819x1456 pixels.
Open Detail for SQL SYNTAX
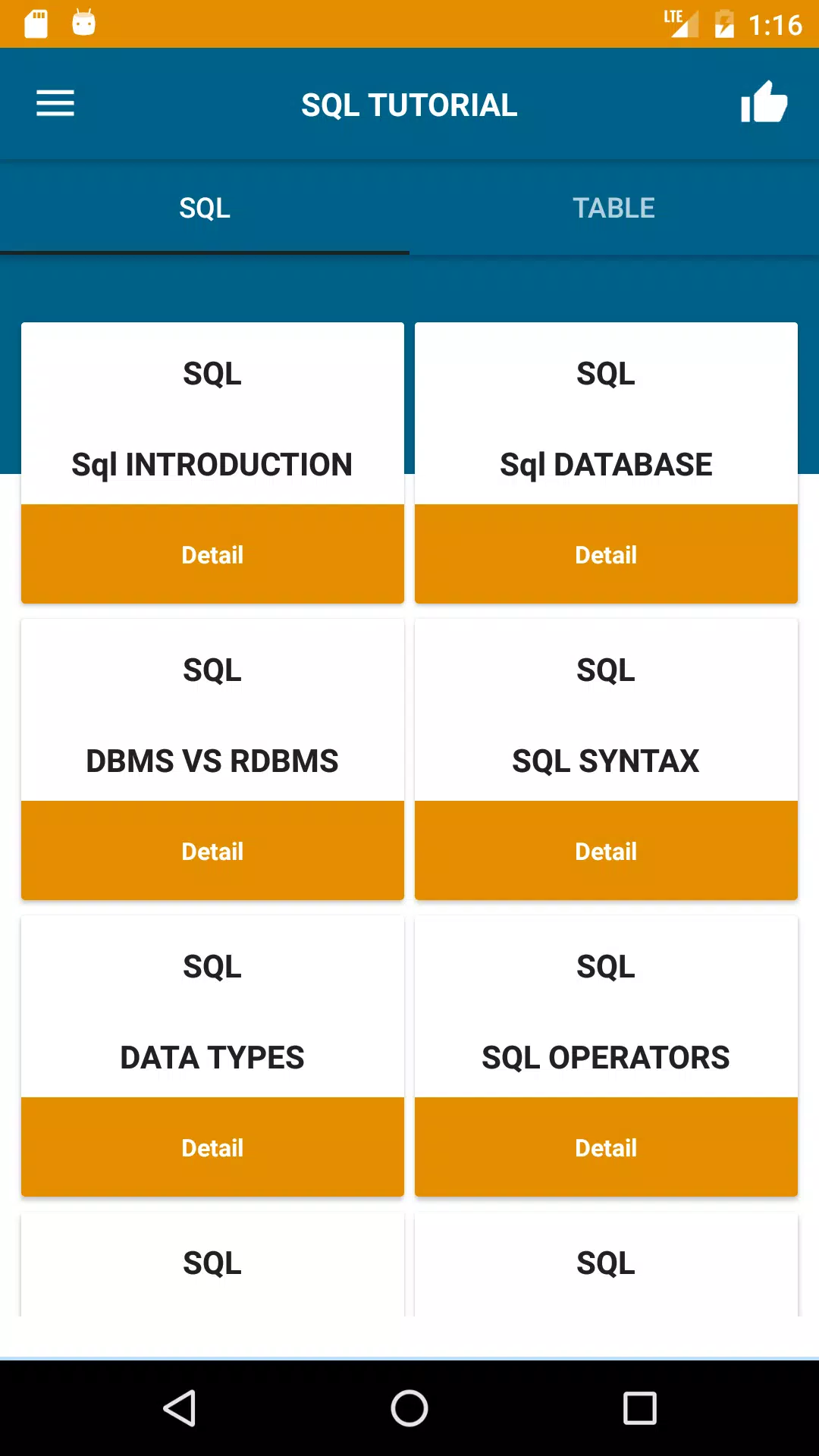[x=606, y=851]
